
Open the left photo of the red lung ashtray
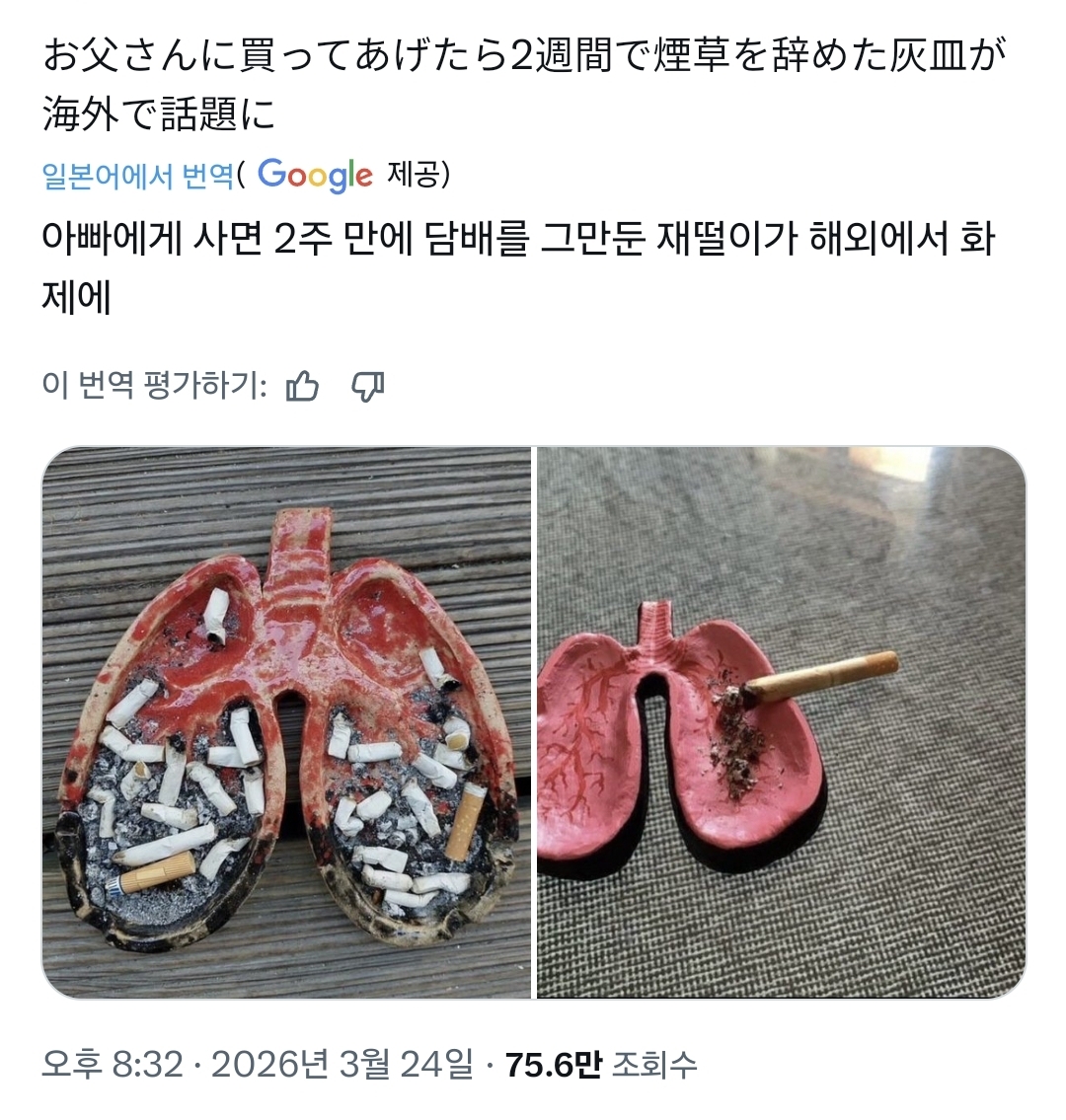click(x=286, y=722)
